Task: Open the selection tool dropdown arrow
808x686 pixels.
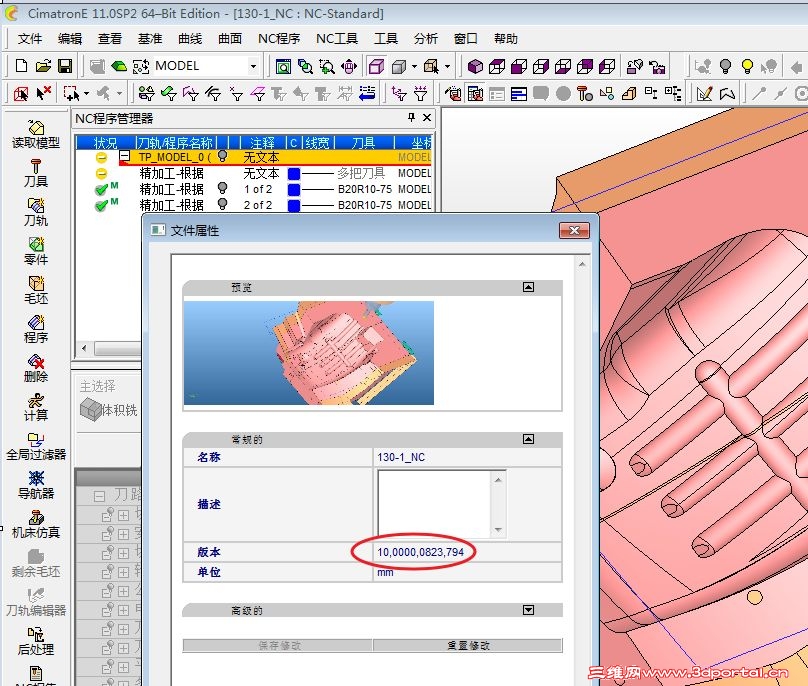Action: click(x=86, y=93)
